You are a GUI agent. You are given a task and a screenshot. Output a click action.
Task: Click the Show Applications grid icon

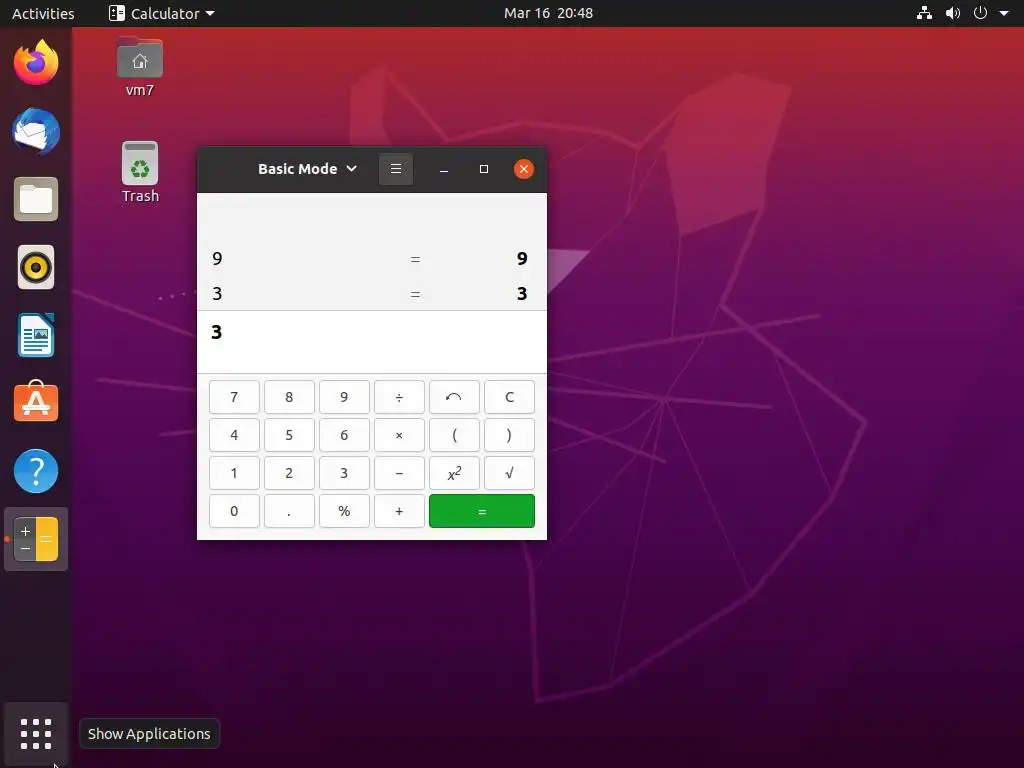36,734
